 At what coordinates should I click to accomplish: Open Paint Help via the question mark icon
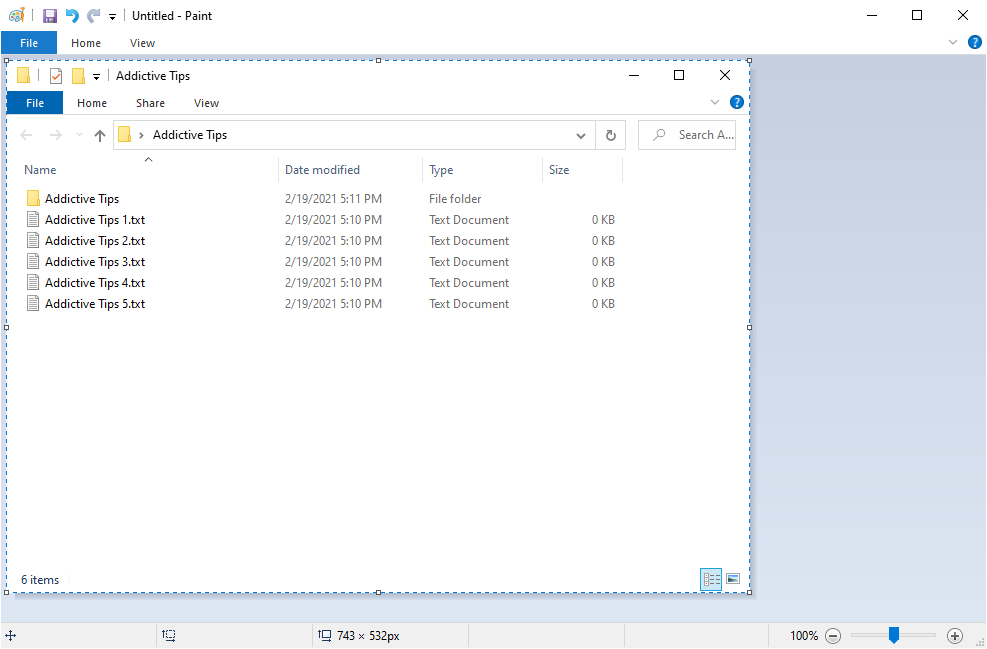[x=974, y=42]
